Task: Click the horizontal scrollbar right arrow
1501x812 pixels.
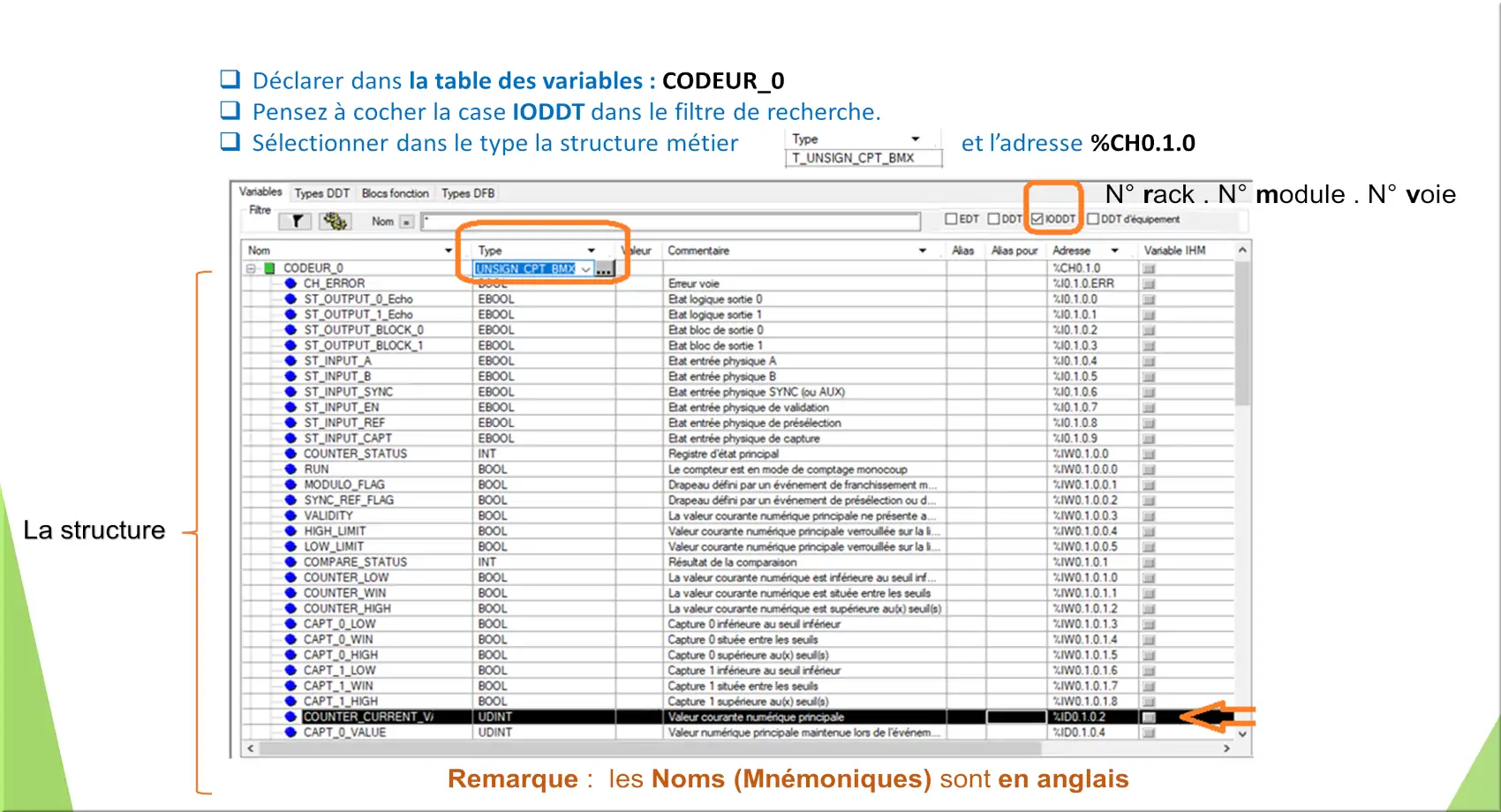Action: (x=1226, y=748)
